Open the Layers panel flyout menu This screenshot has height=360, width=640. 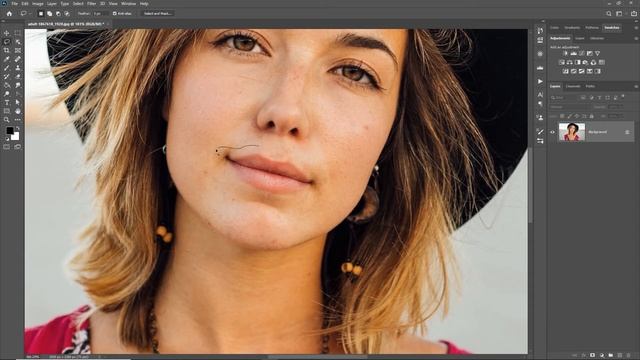point(636,87)
